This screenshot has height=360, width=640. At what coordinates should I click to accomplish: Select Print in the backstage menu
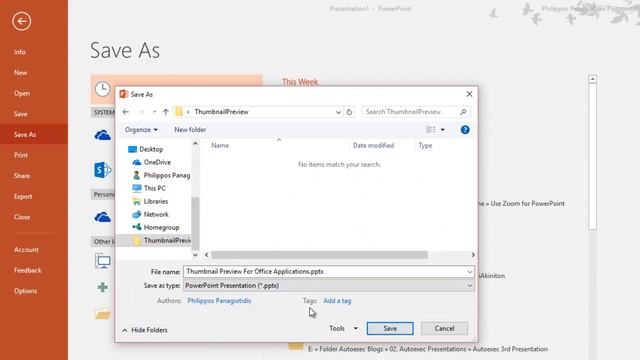click(21, 155)
